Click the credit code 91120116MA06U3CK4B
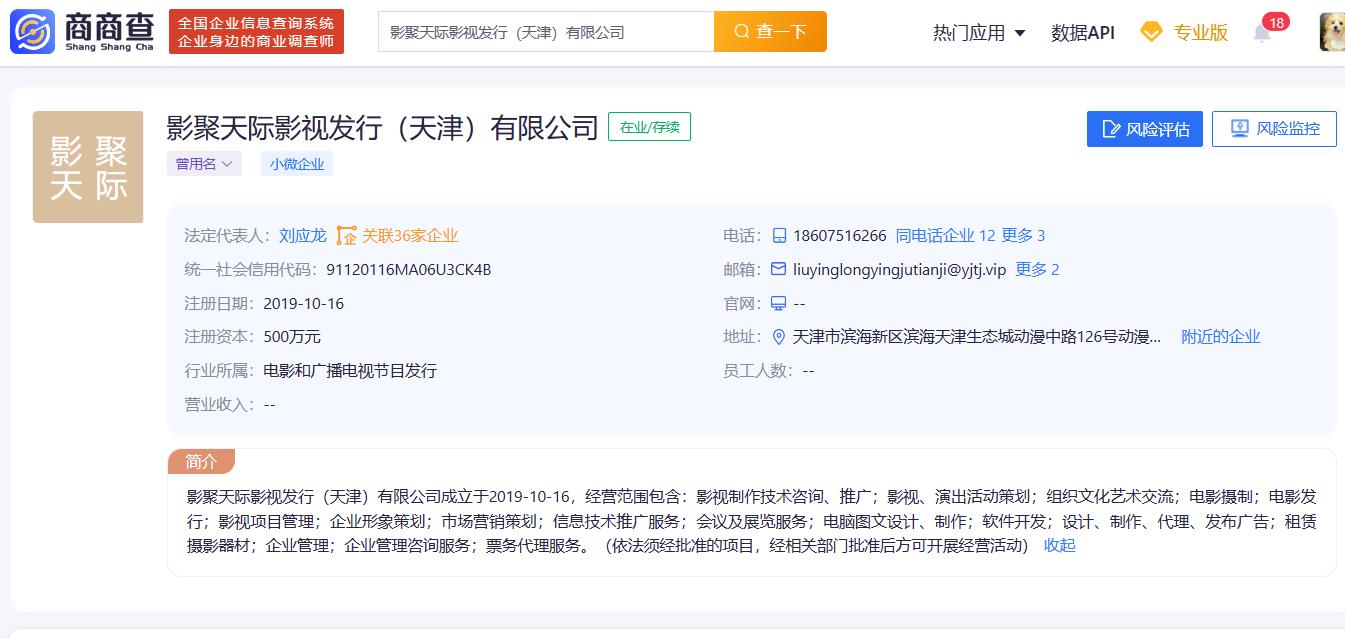Image resolution: width=1345 pixels, height=639 pixels. click(x=409, y=270)
